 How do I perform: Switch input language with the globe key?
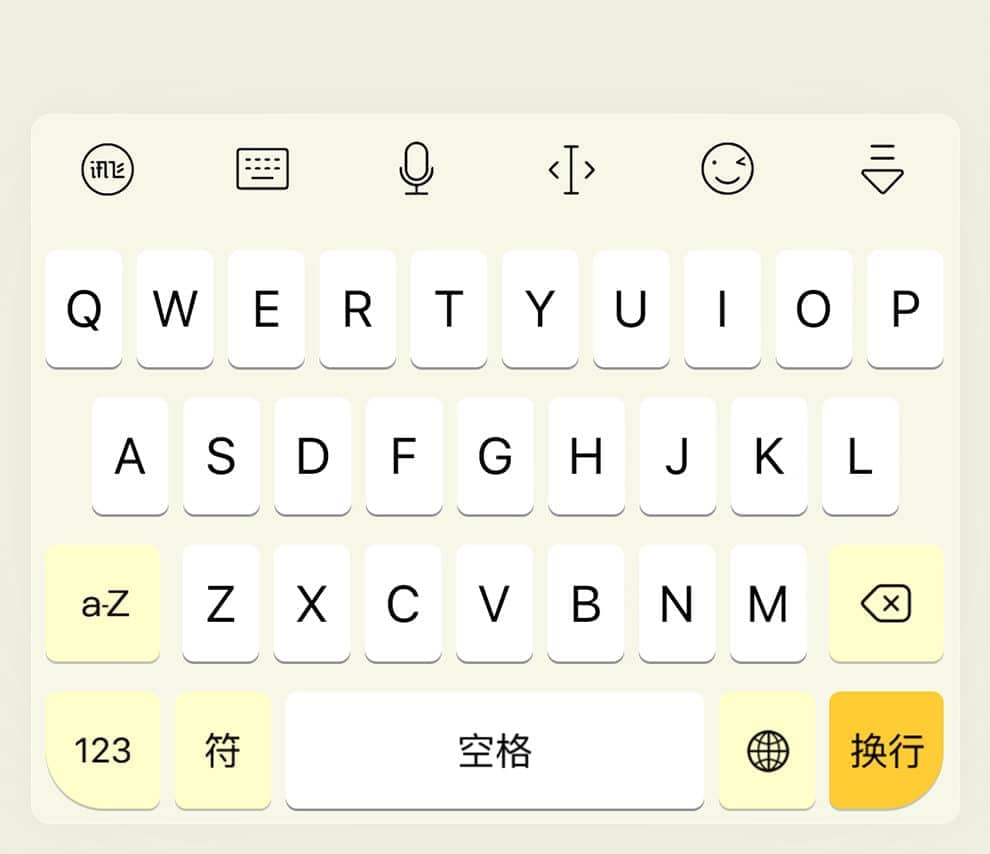click(767, 750)
